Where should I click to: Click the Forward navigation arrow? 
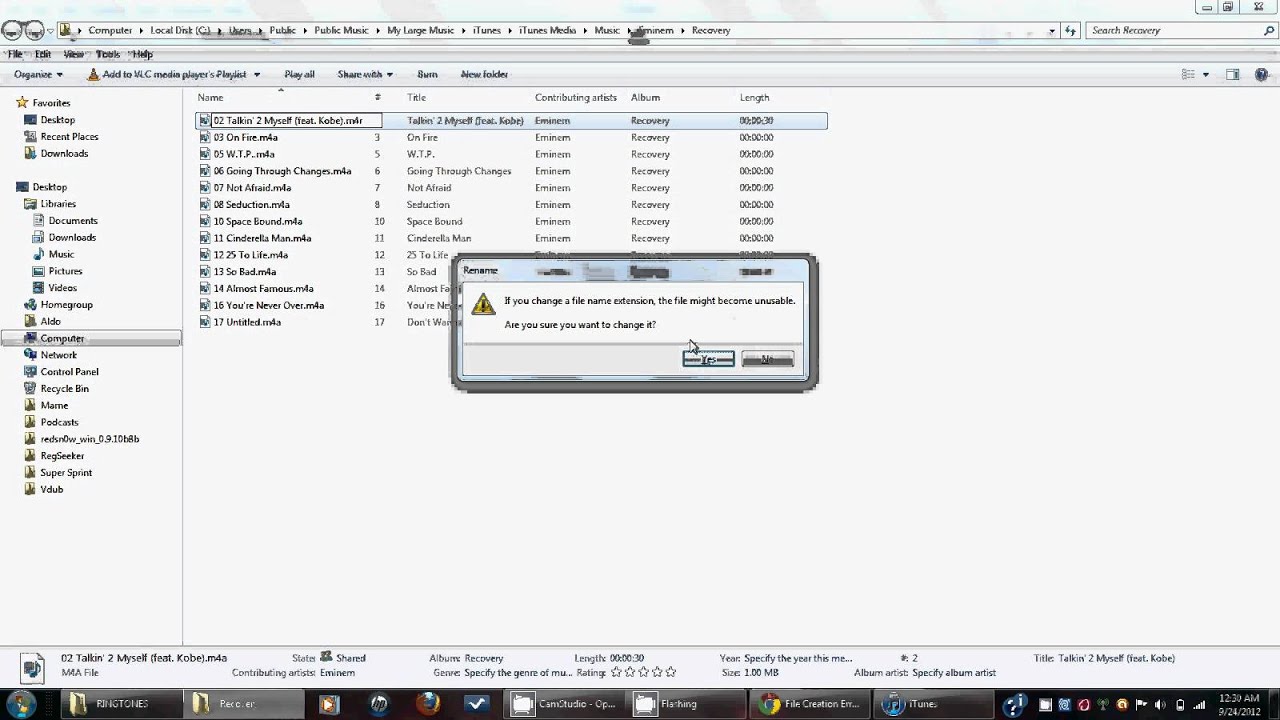(34, 31)
